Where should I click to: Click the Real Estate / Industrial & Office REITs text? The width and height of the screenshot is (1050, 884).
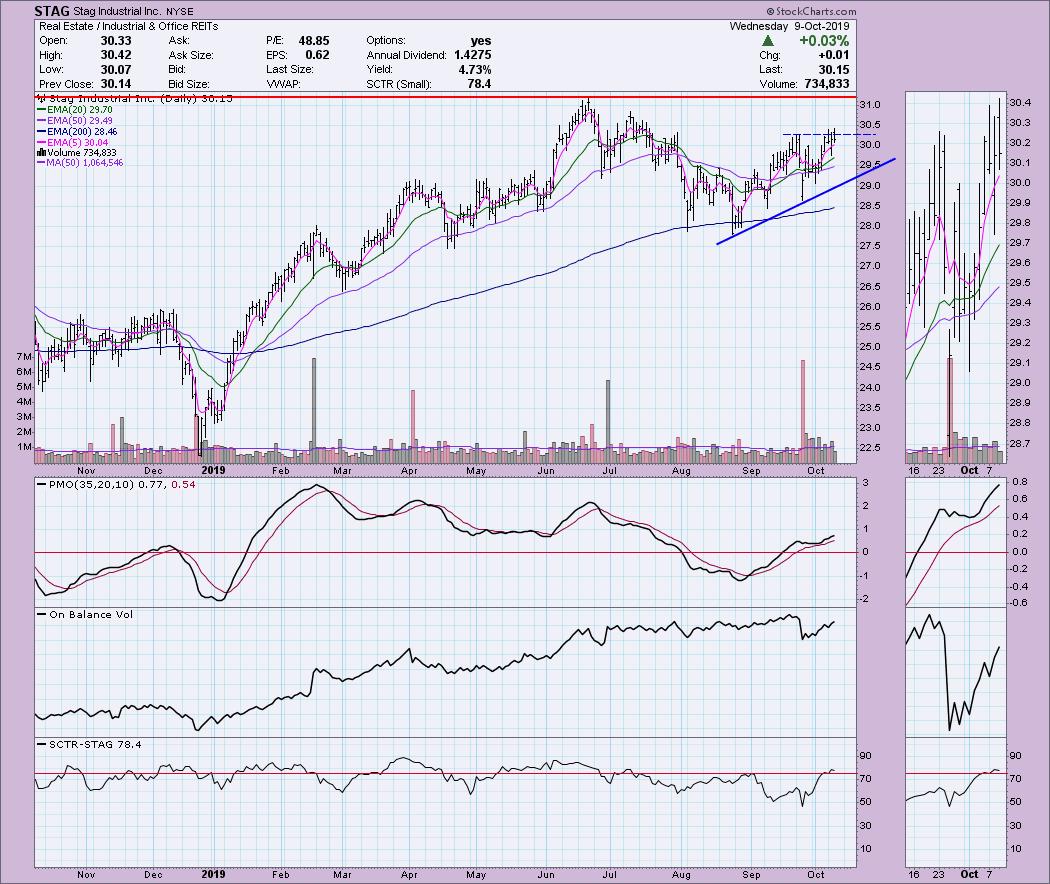pyautogui.click(x=129, y=26)
